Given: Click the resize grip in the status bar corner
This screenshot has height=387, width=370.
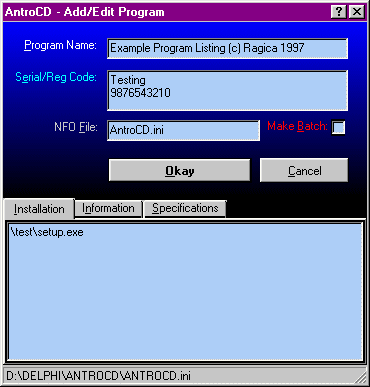Looking at the screenshot, I should 360,377.
